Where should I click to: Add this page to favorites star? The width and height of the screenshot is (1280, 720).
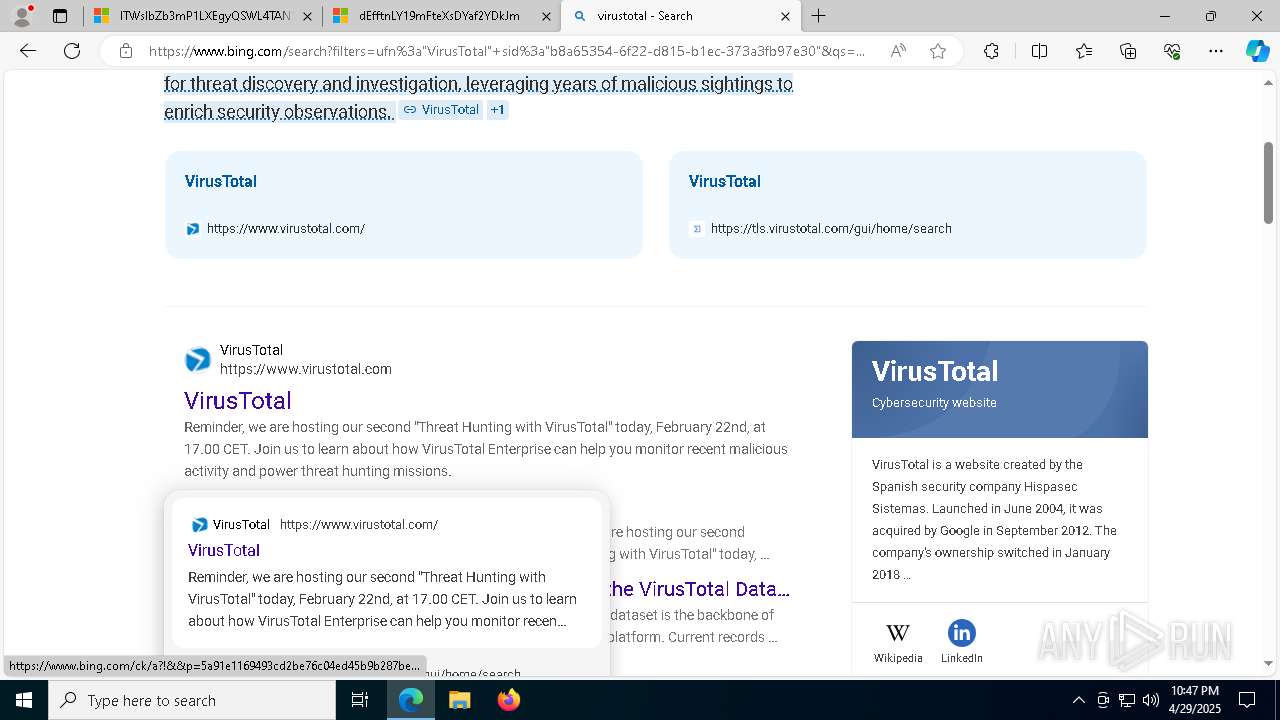coord(938,51)
